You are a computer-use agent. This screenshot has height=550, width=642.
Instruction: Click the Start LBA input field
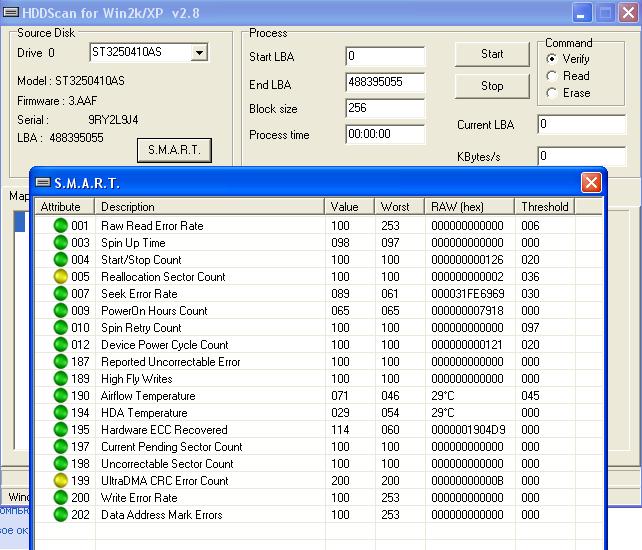(x=385, y=56)
